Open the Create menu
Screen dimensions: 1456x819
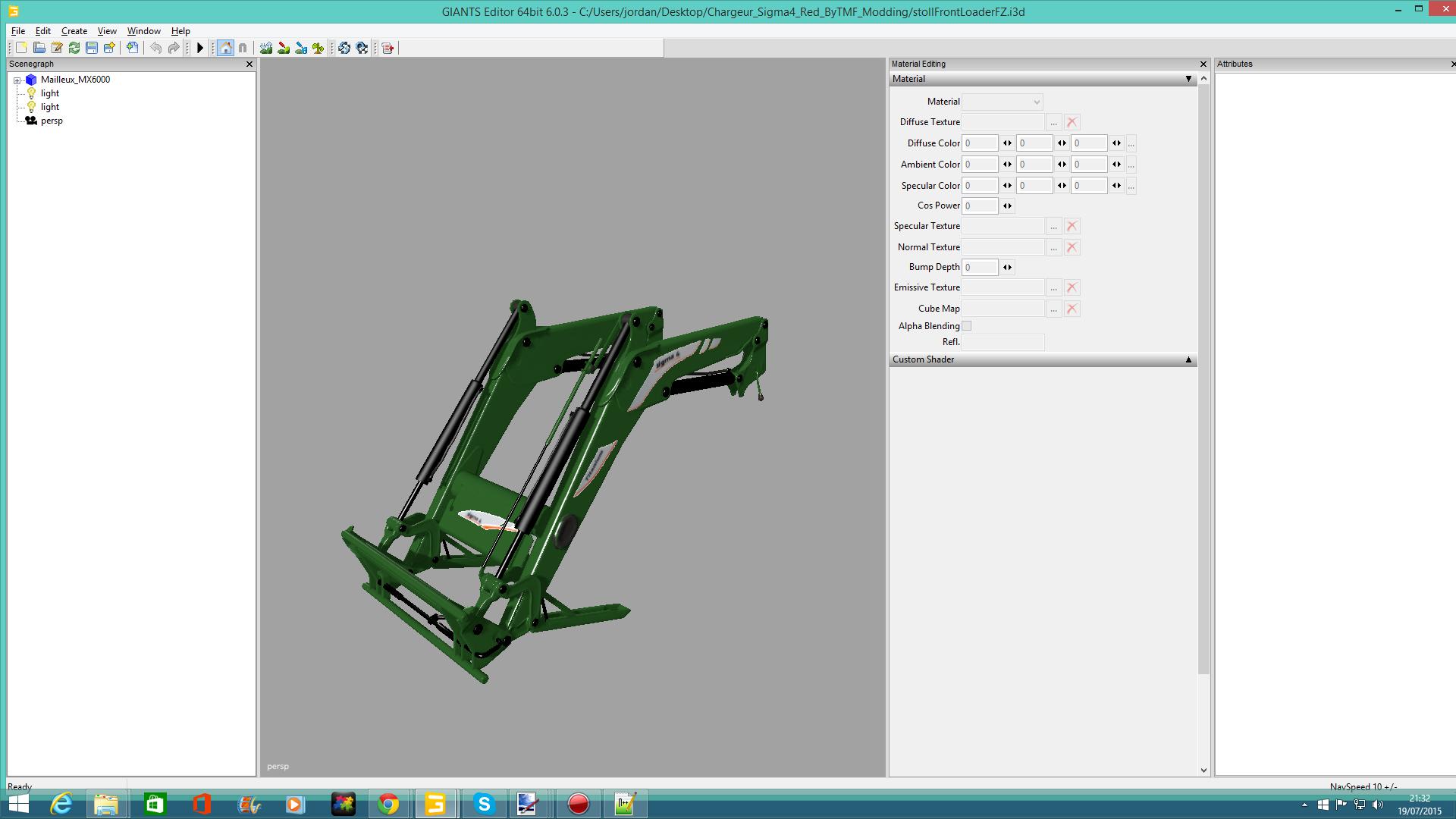[x=74, y=31]
